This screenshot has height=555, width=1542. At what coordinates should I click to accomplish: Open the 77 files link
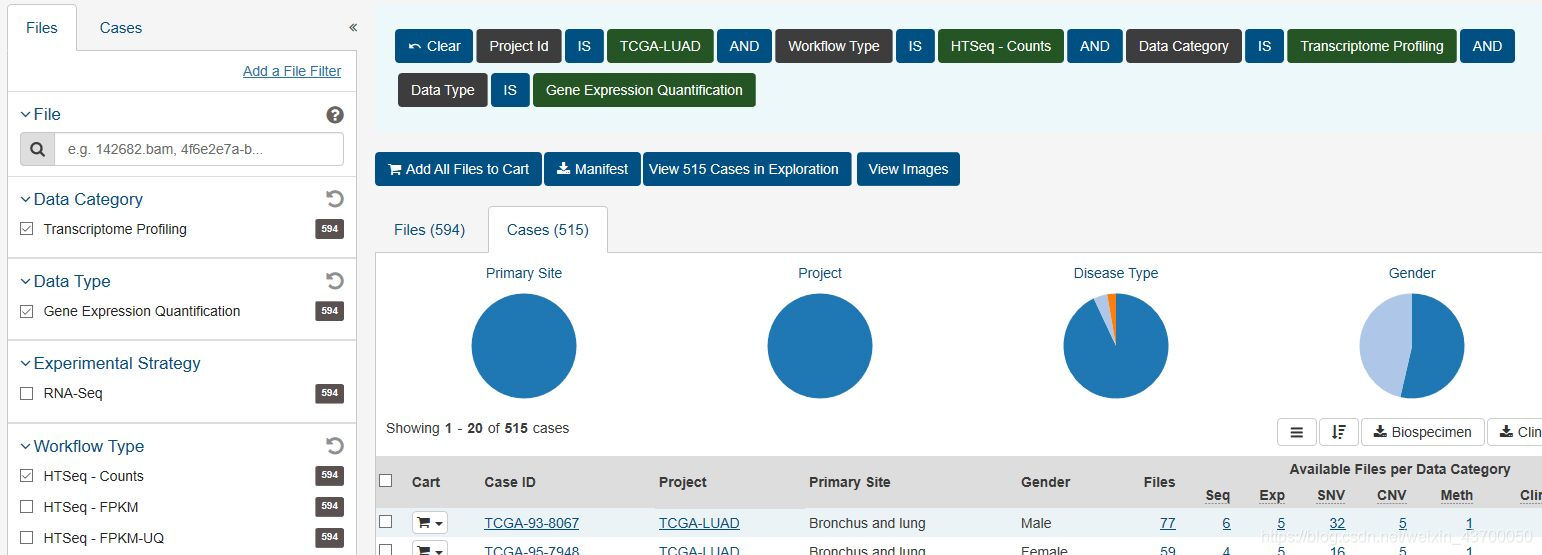coord(1167,523)
